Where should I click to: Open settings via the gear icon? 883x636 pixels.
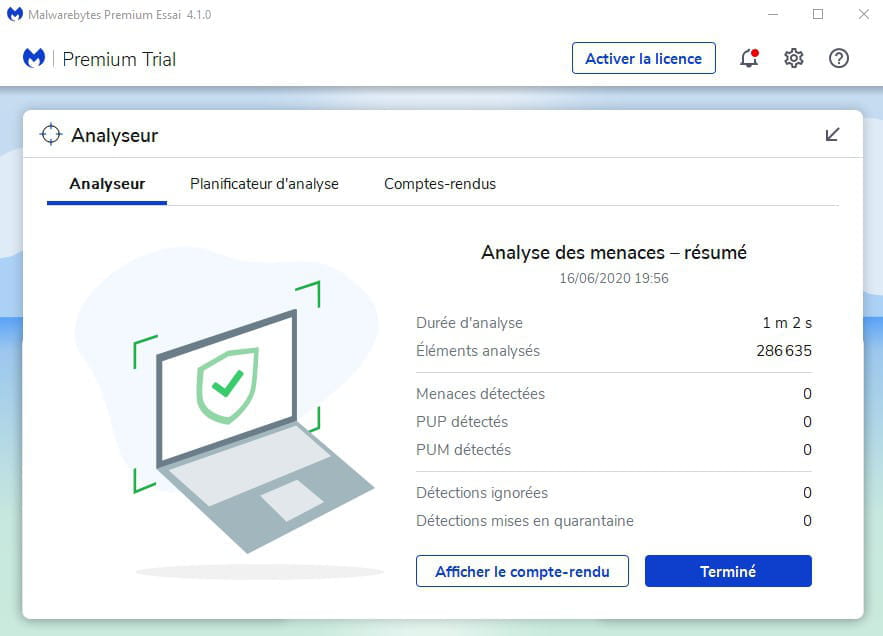793,58
